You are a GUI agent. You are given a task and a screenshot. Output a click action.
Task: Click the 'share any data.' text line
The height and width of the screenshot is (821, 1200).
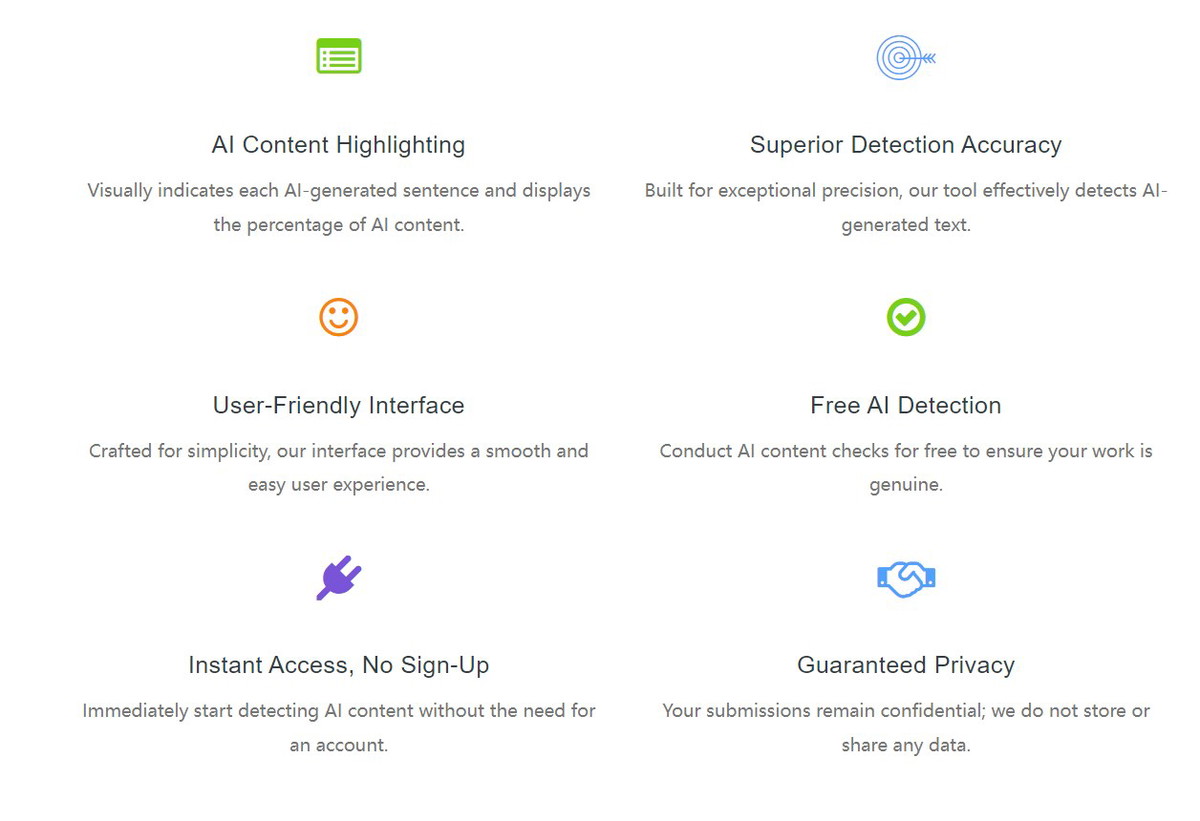tap(906, 745)
